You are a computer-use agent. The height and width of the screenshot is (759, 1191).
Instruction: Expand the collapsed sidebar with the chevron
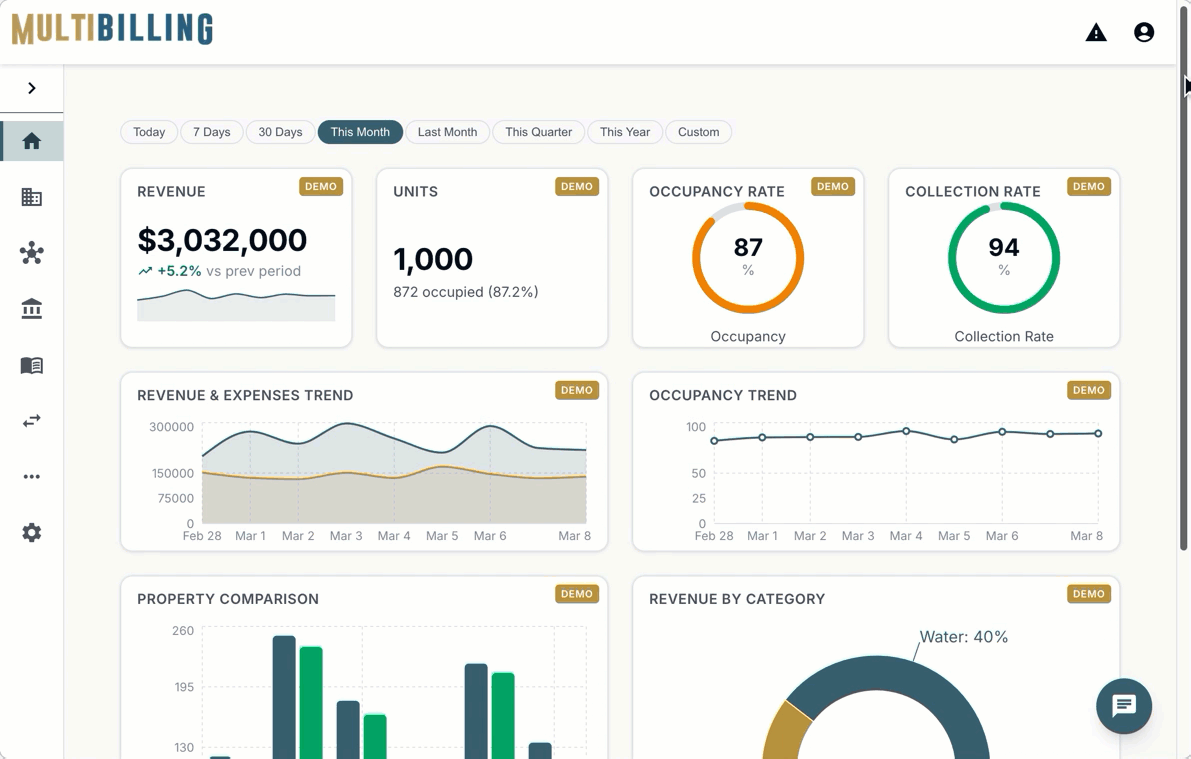click(x=31, y=86)
